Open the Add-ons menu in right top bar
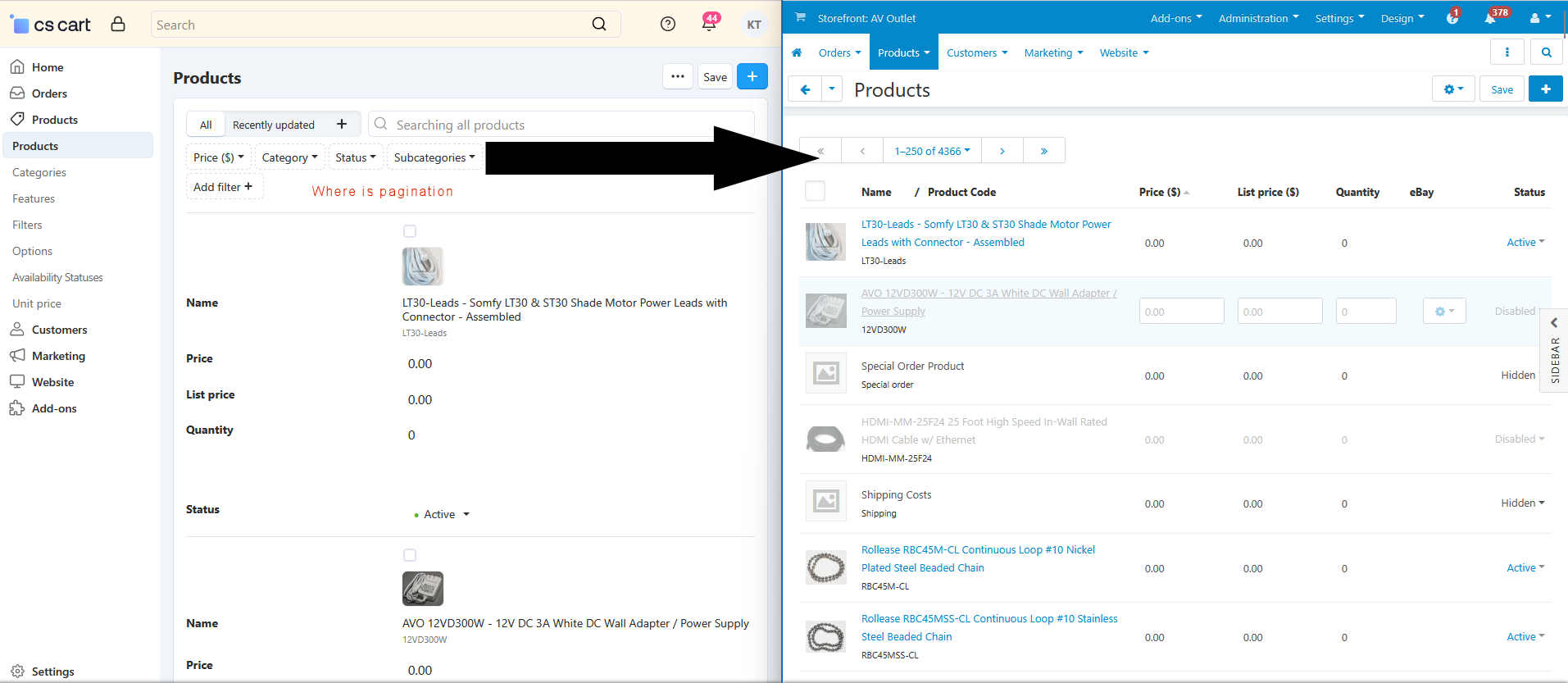 [x=1175, y=17]
